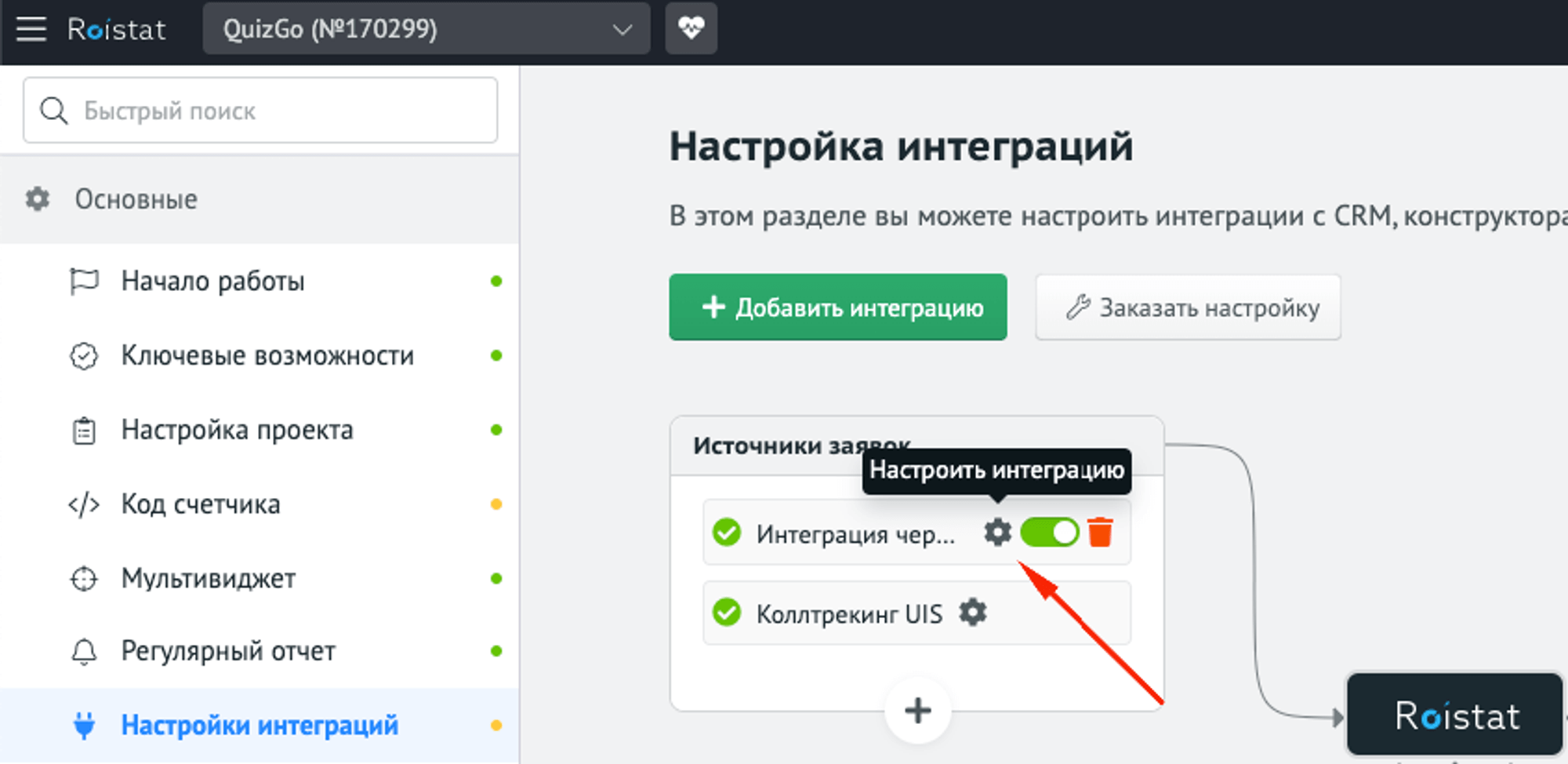
Task: Open integration settings gear next to toggle
Action: 996,532
